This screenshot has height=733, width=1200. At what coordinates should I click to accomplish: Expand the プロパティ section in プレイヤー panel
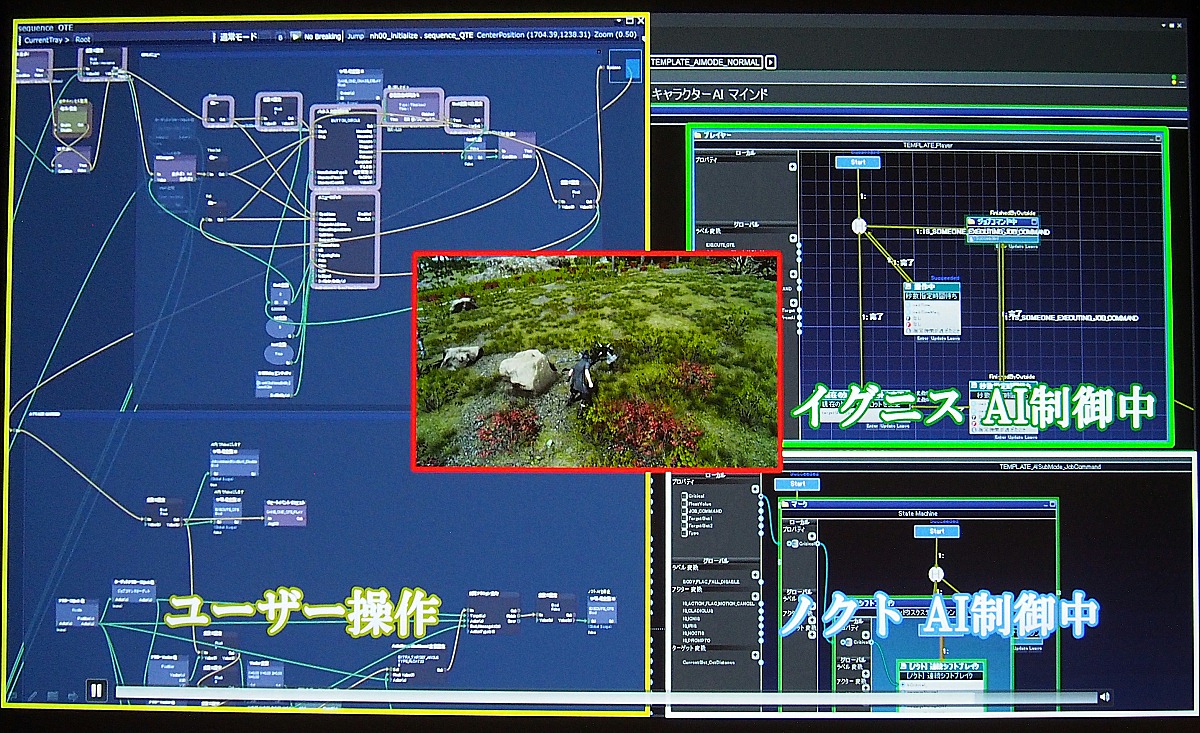click(793, 167)
